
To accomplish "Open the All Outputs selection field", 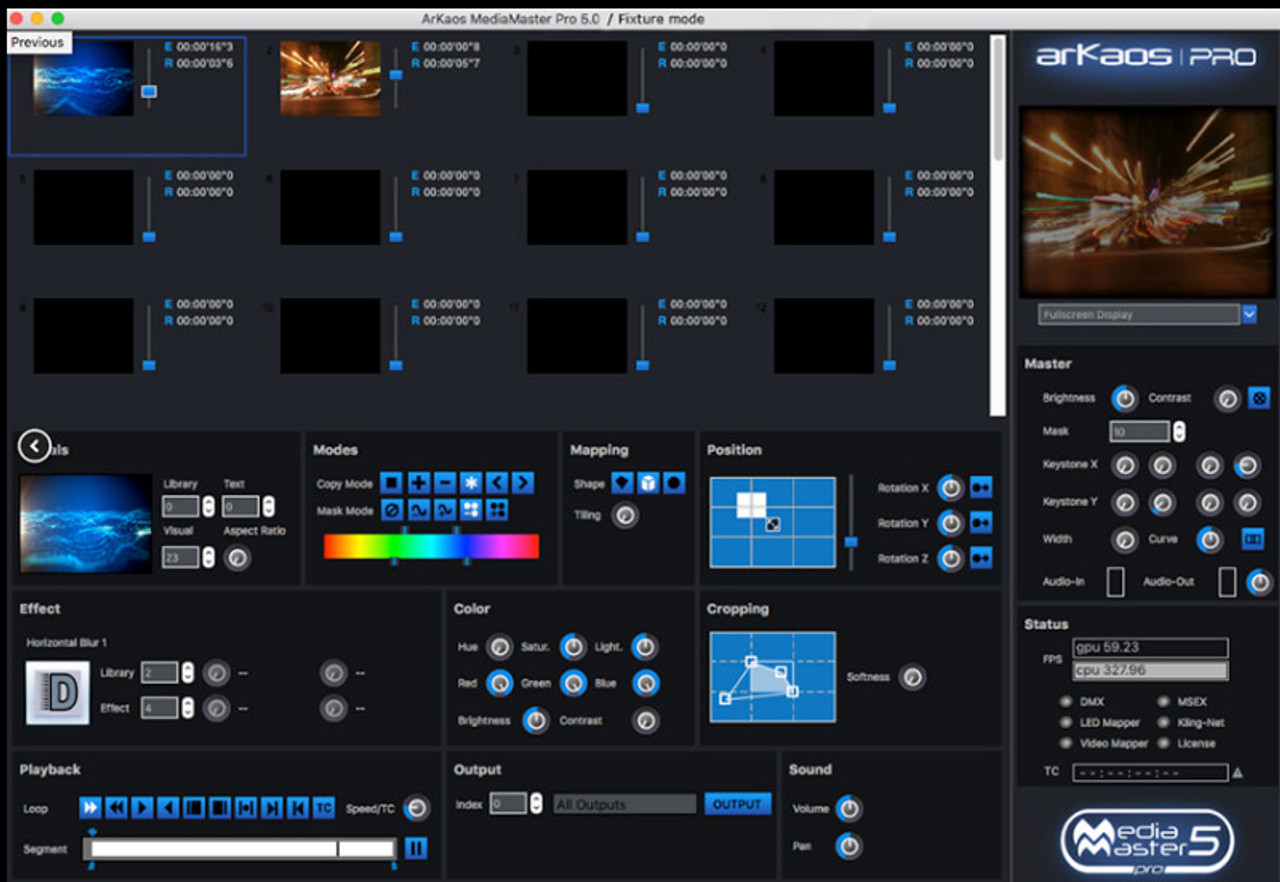I will (x=625, y=804).
